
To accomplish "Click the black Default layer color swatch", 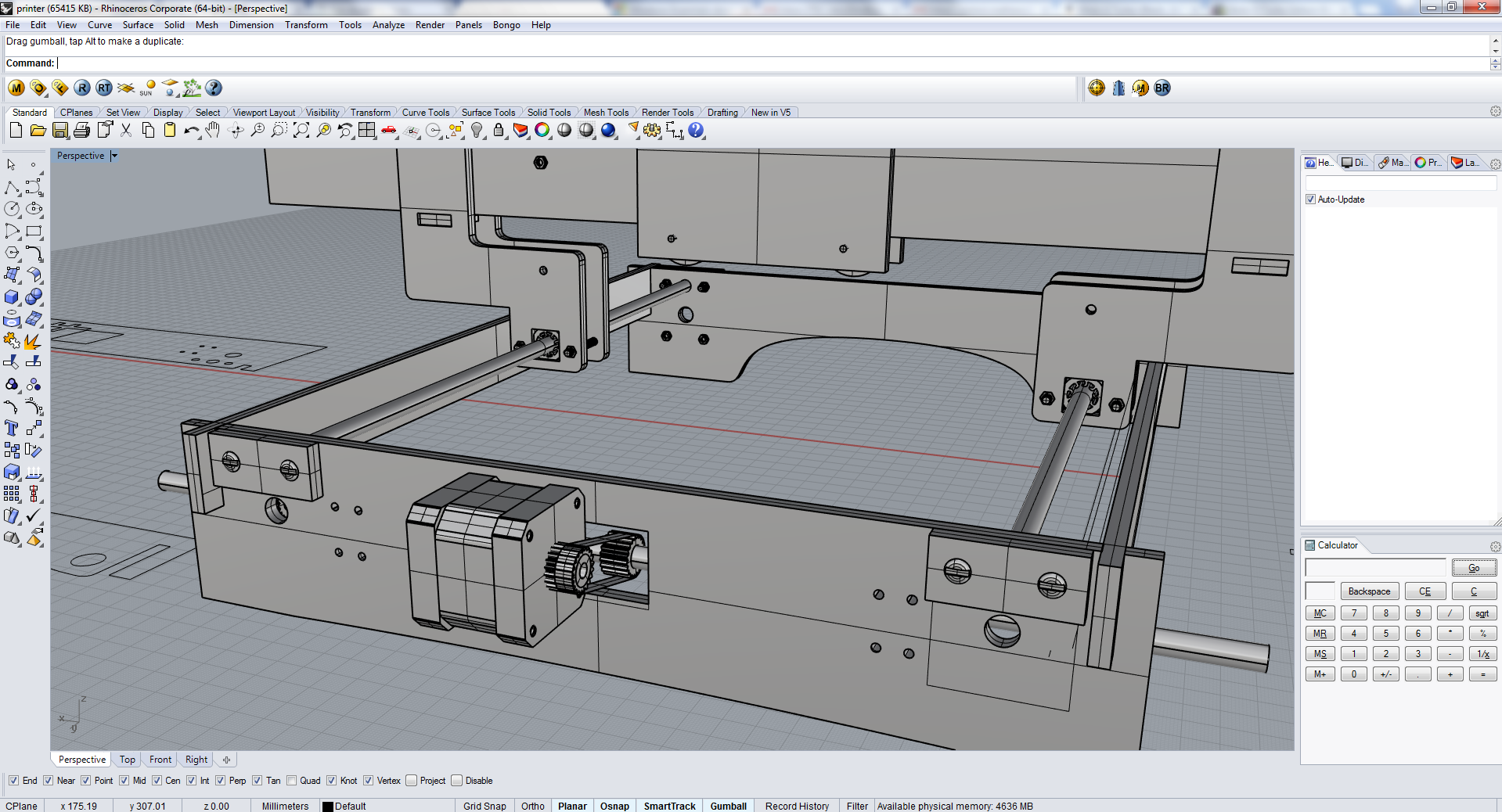I will (328, 807).
